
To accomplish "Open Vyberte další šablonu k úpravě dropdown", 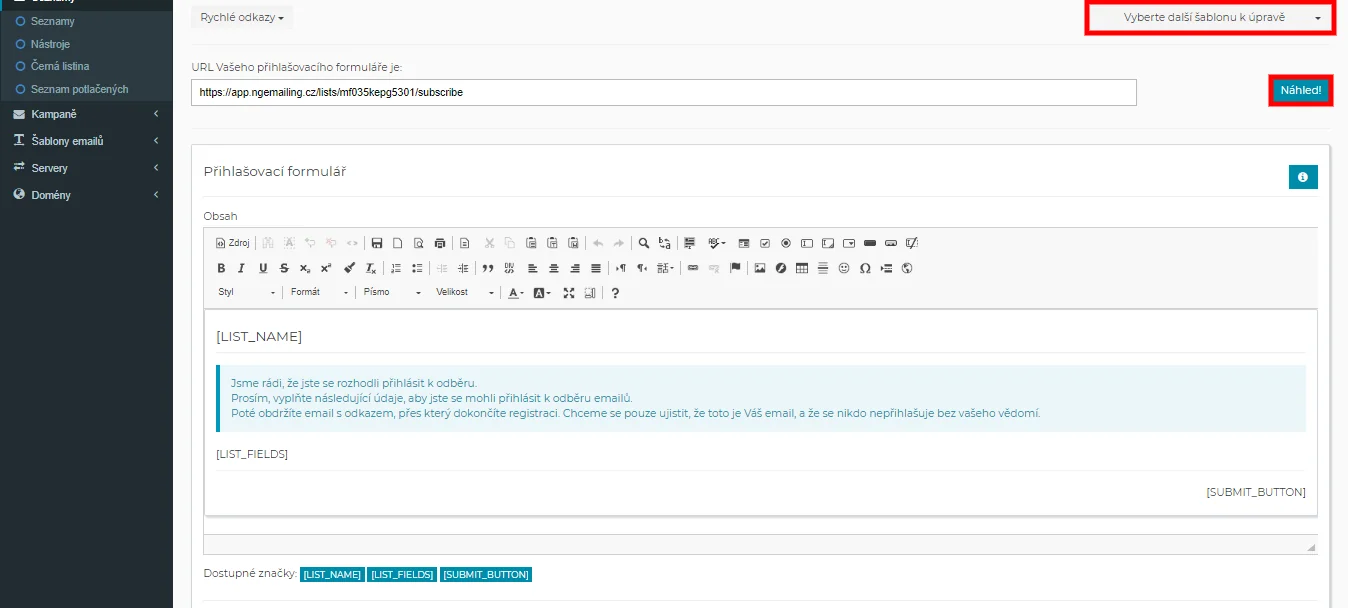I will (x=1209, y=18).
